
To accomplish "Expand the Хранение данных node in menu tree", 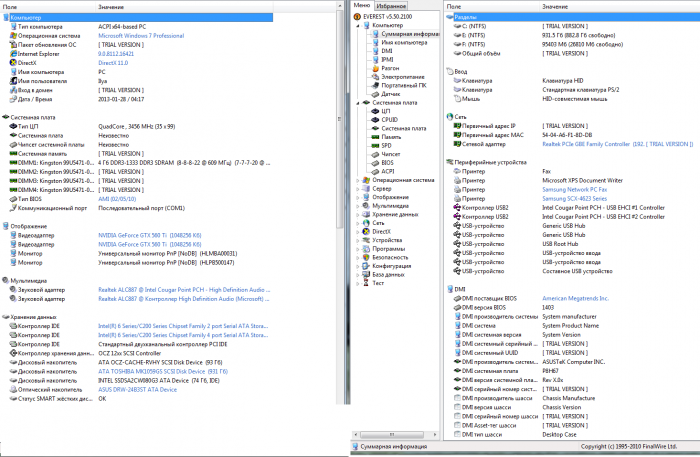I will coord(358,215).
